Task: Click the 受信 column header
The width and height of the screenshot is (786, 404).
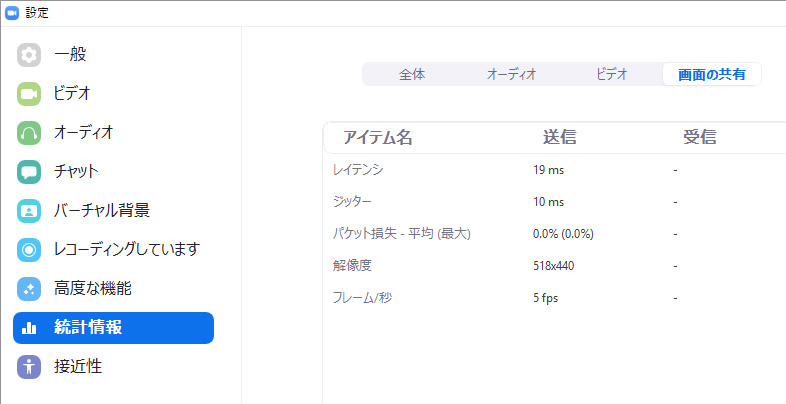Action: (699, 138)
